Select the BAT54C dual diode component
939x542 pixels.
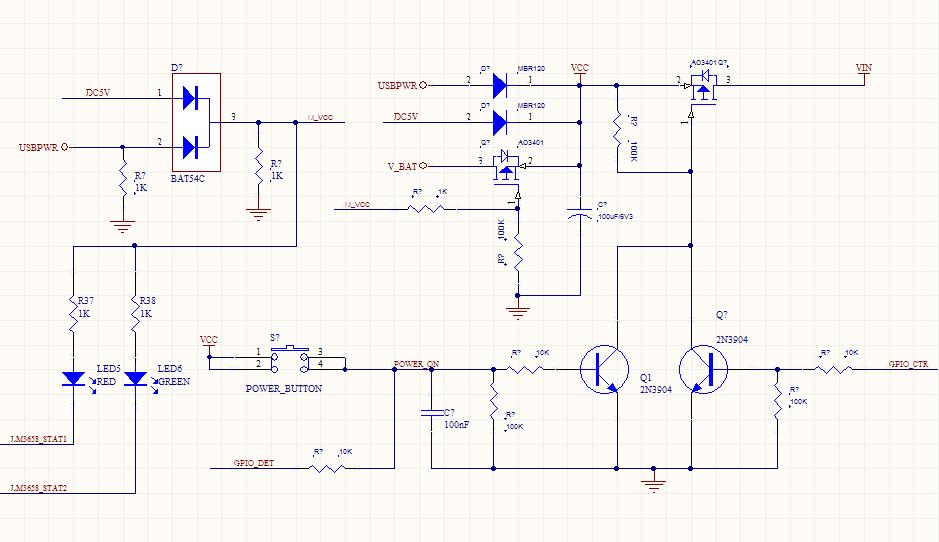(x=196, y=122)
